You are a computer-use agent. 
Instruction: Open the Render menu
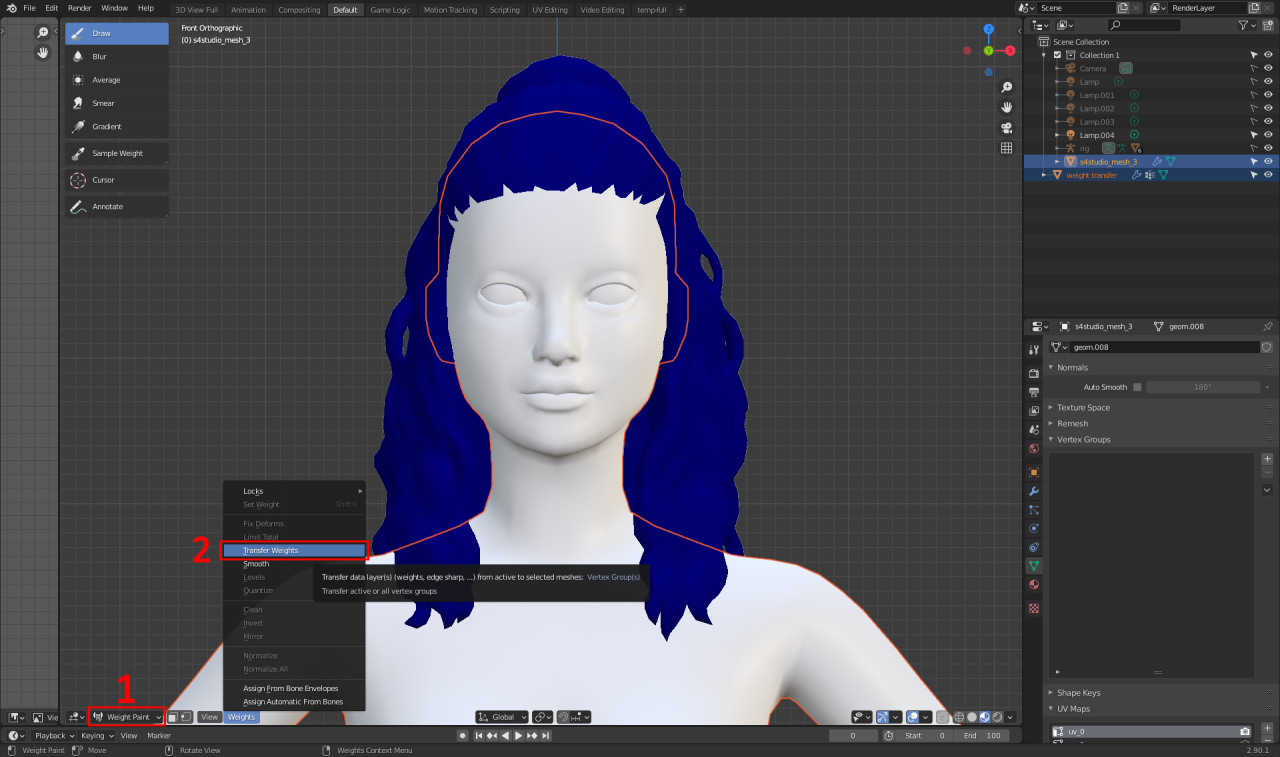pyautogui.click(x=80, y=8)
